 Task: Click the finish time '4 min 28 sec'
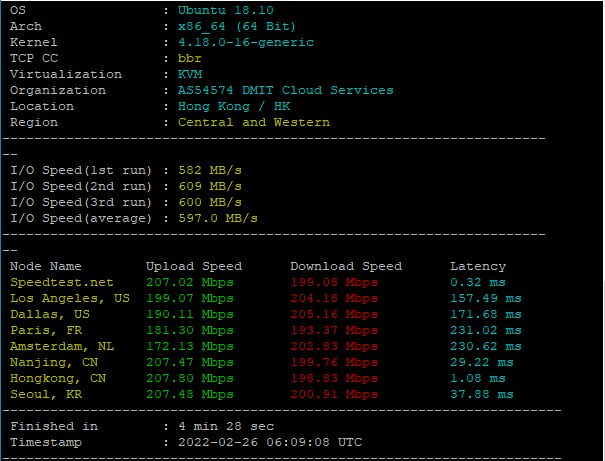click(x=226, y=426)
